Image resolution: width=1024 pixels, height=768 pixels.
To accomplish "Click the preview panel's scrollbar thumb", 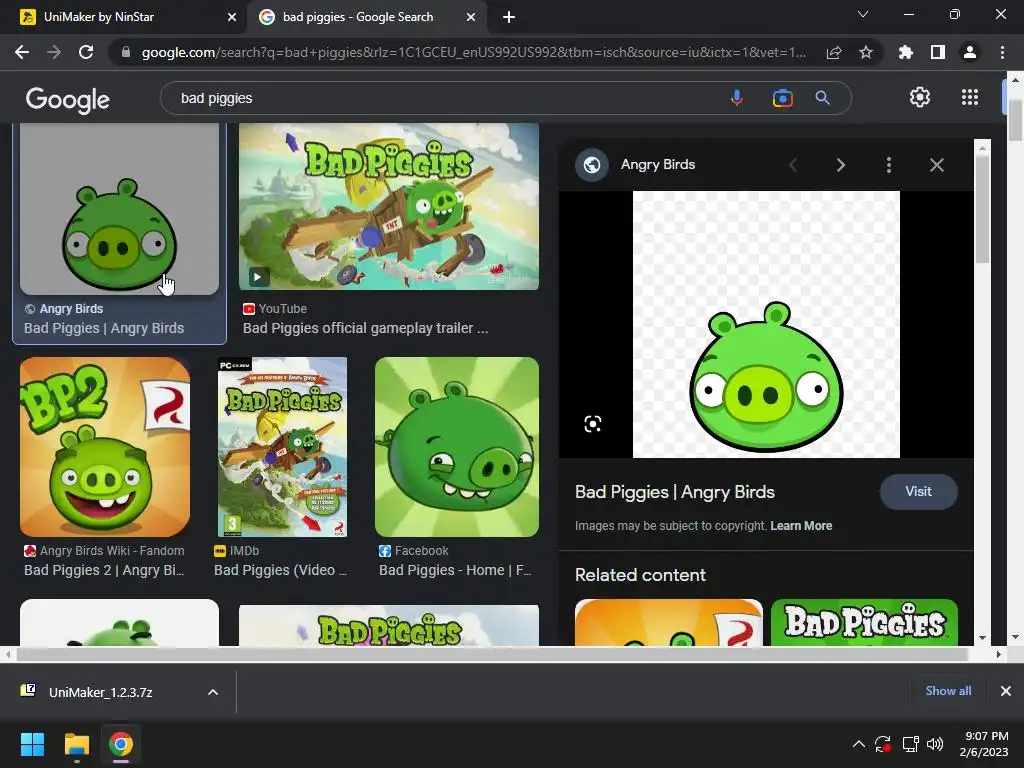I will pos(982,208).
